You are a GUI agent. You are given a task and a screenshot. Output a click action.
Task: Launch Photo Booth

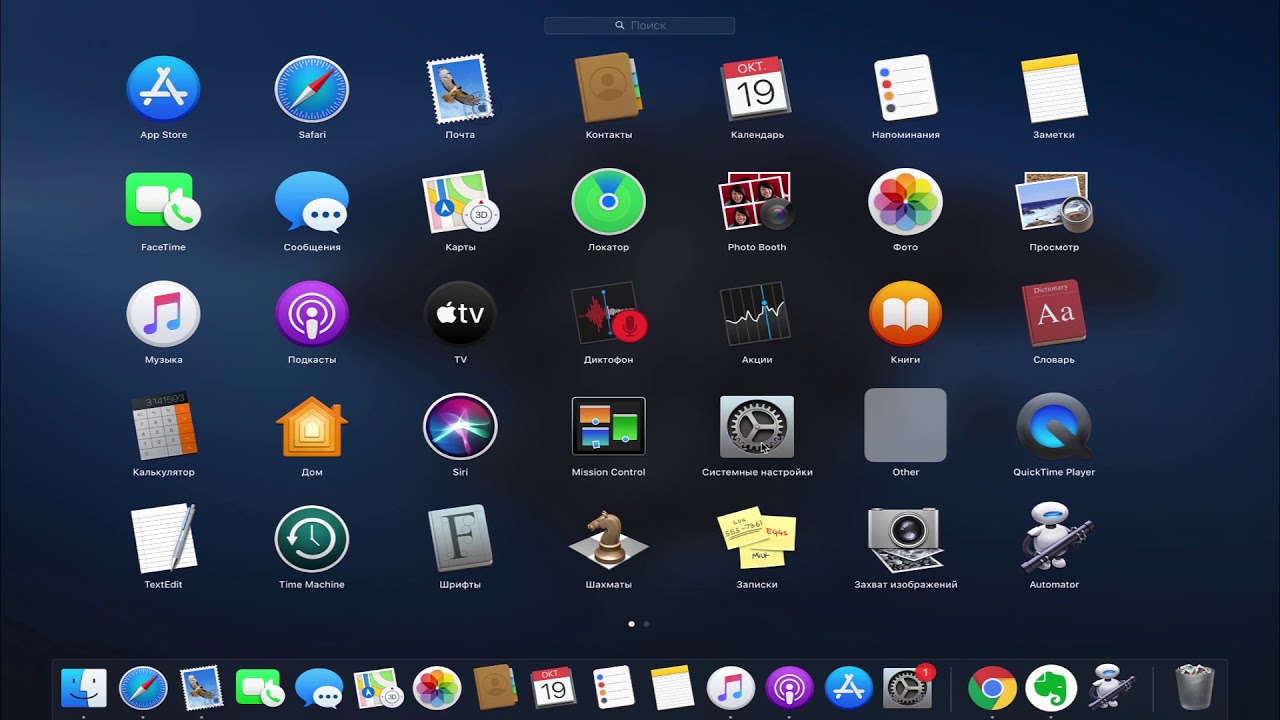click(x=757, y=201)
